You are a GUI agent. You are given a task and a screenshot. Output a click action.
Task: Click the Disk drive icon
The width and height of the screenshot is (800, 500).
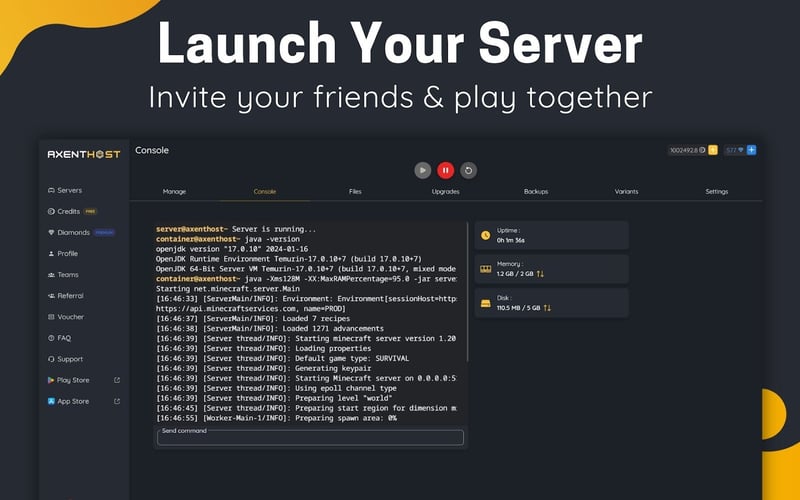pos(486,303)
